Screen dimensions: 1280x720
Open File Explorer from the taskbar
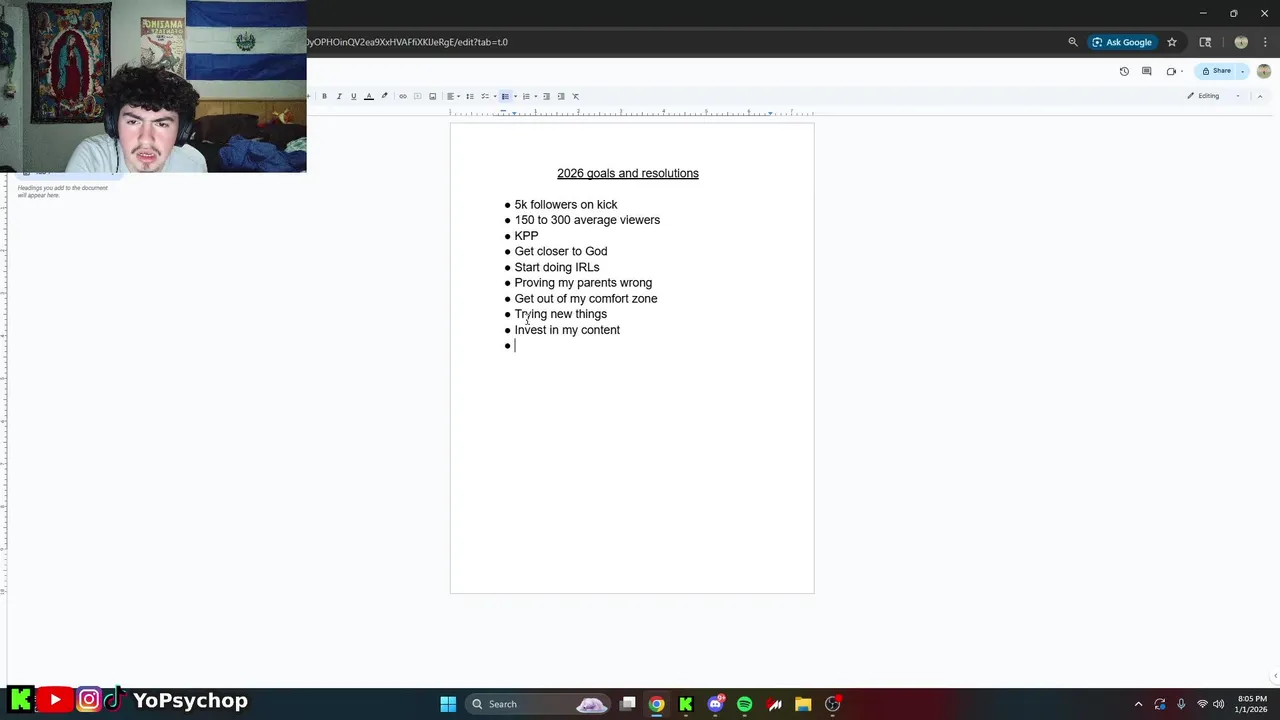(803, 704)
